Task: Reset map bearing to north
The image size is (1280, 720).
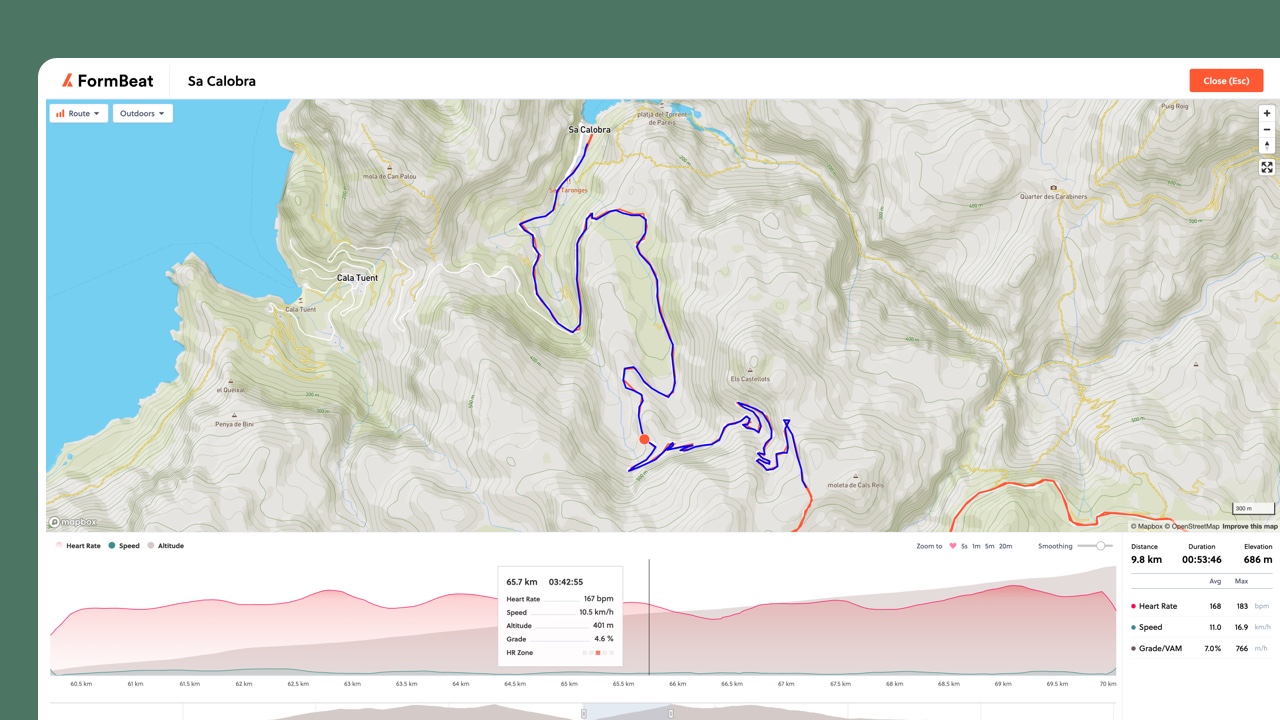Action: pos(1267,145)
